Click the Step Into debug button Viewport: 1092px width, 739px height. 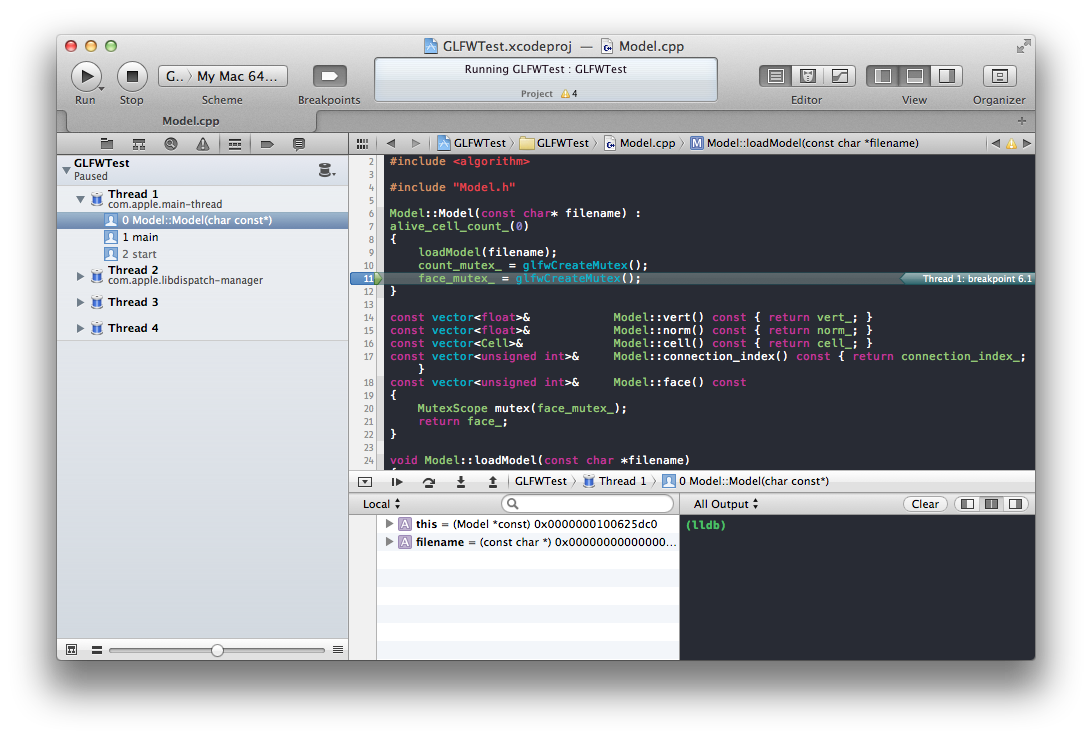(x=461, y=482)
